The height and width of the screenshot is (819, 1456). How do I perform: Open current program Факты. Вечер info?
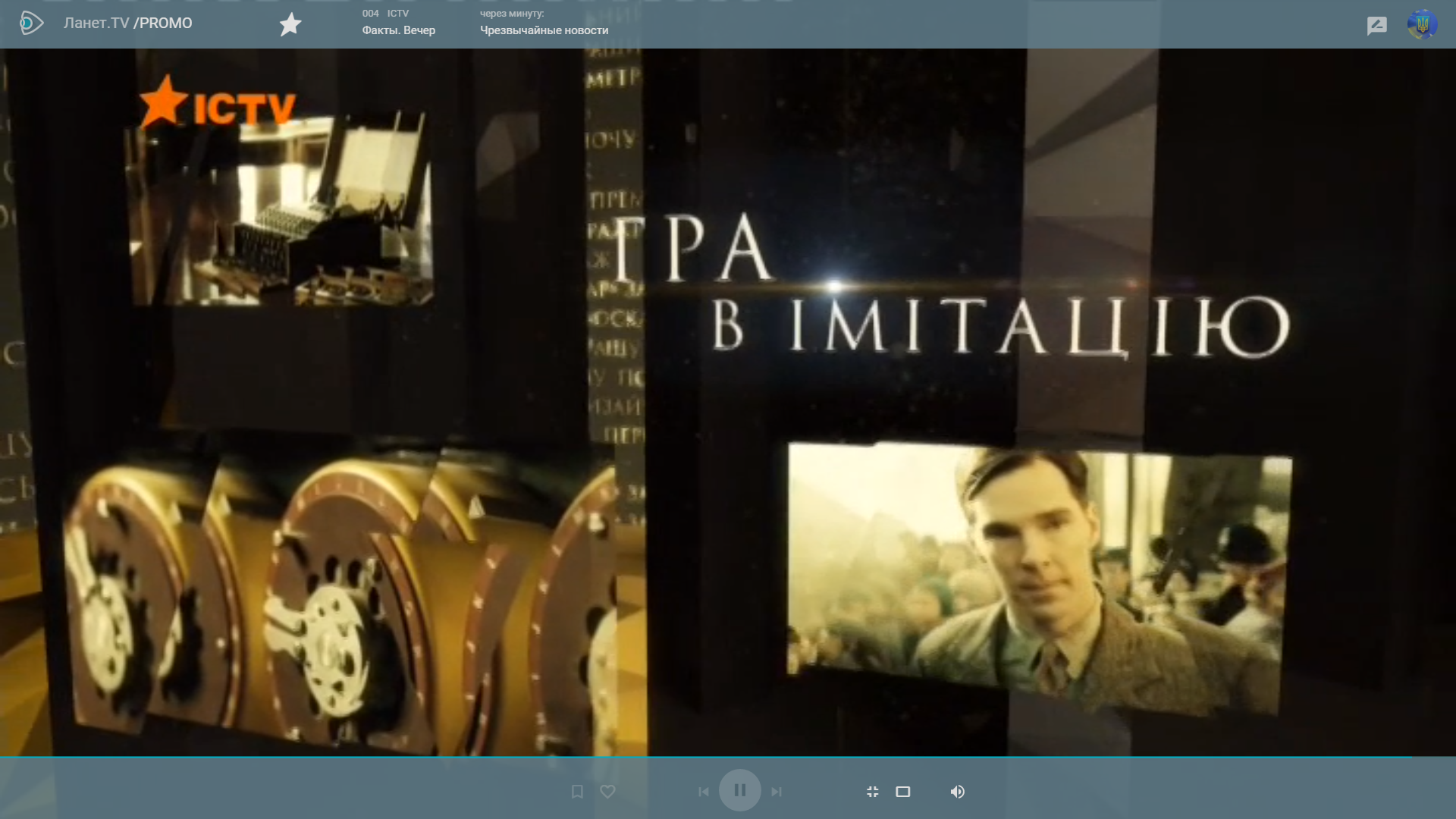pos(398,30)
